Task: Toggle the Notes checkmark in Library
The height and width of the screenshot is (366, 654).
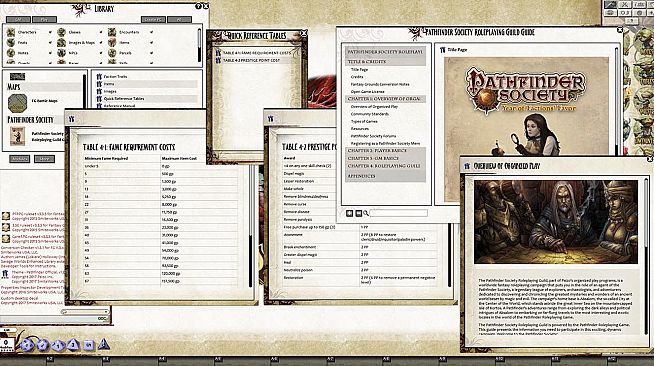Action: click(x=50, y=53)
